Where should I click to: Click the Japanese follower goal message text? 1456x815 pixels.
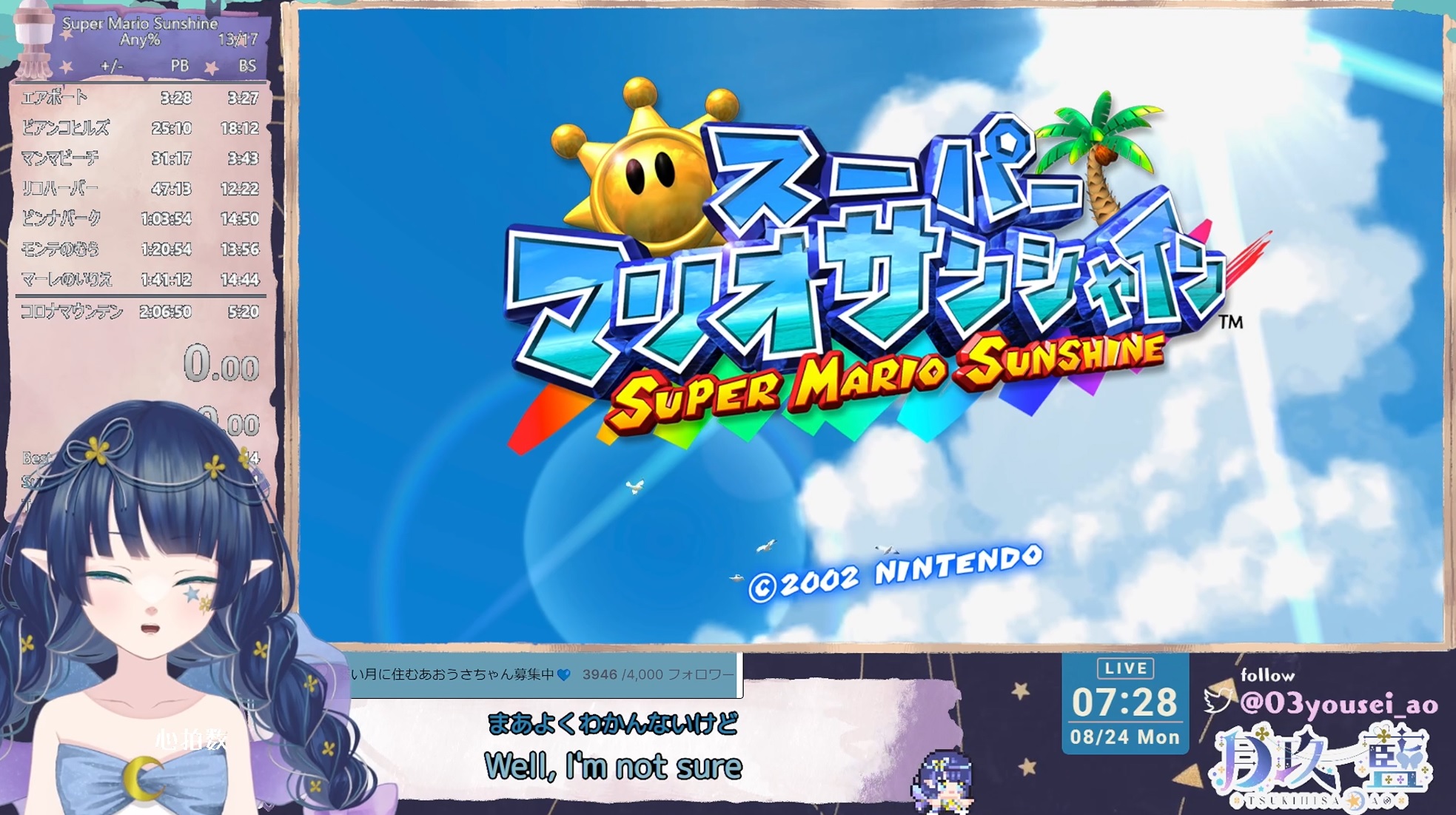pyautogui.click(x=453, y=674)
